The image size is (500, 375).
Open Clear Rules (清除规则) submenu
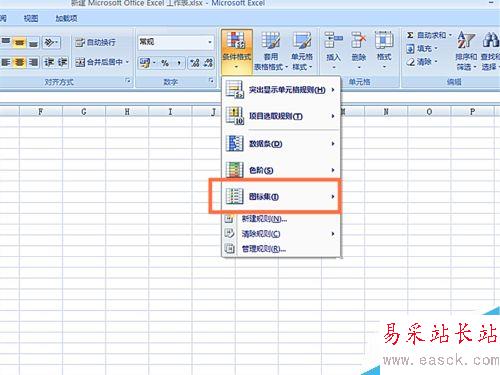click(281, 234)
